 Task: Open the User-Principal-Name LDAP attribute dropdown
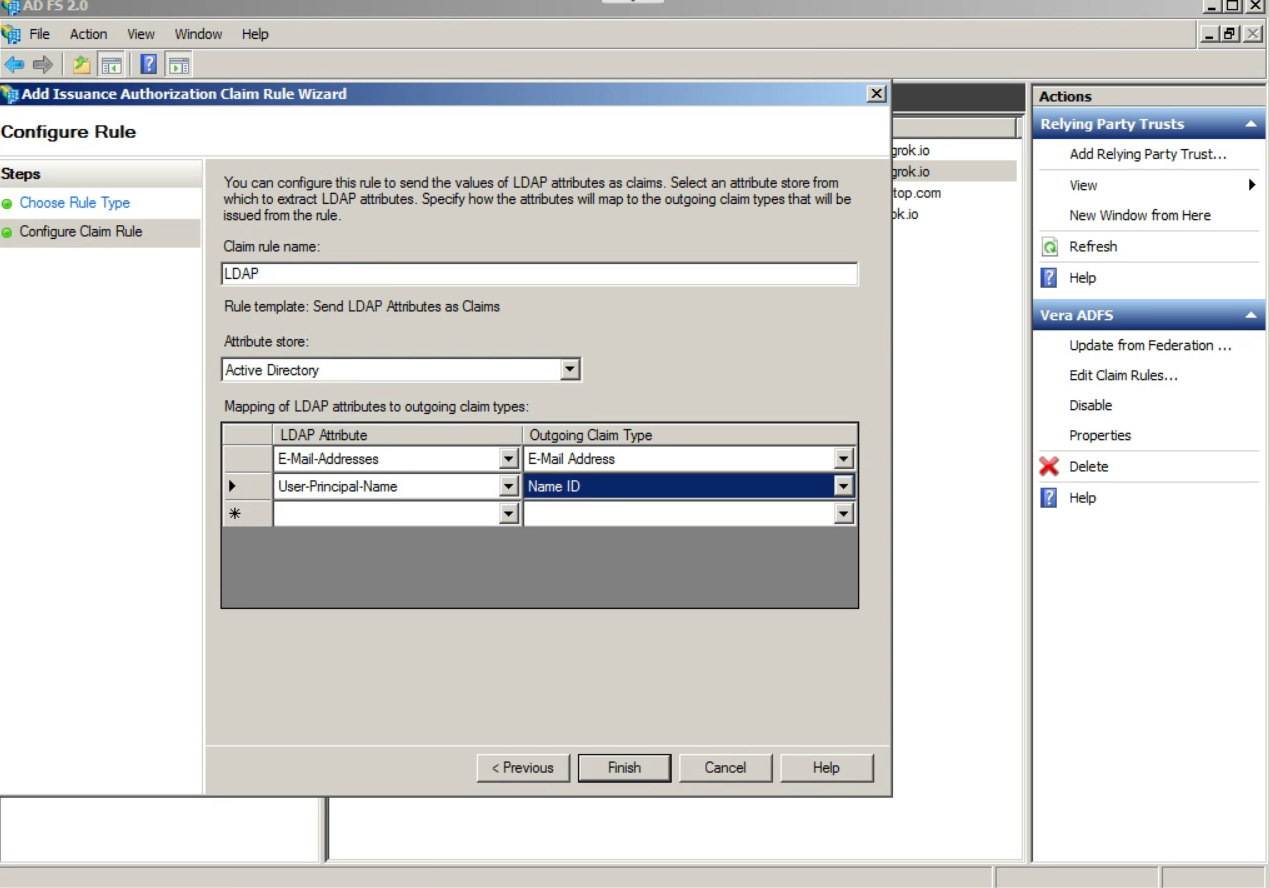click(509, 487)
